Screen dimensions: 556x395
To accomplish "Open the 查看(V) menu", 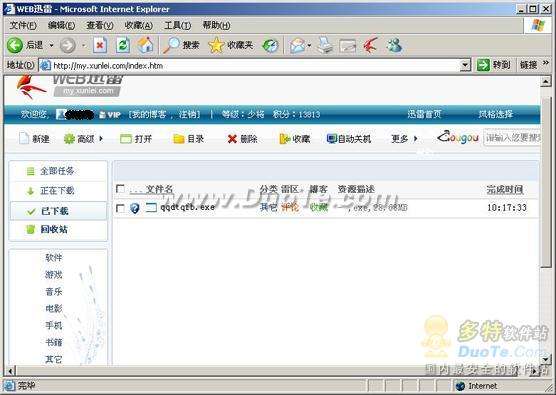I will [100, 25].
